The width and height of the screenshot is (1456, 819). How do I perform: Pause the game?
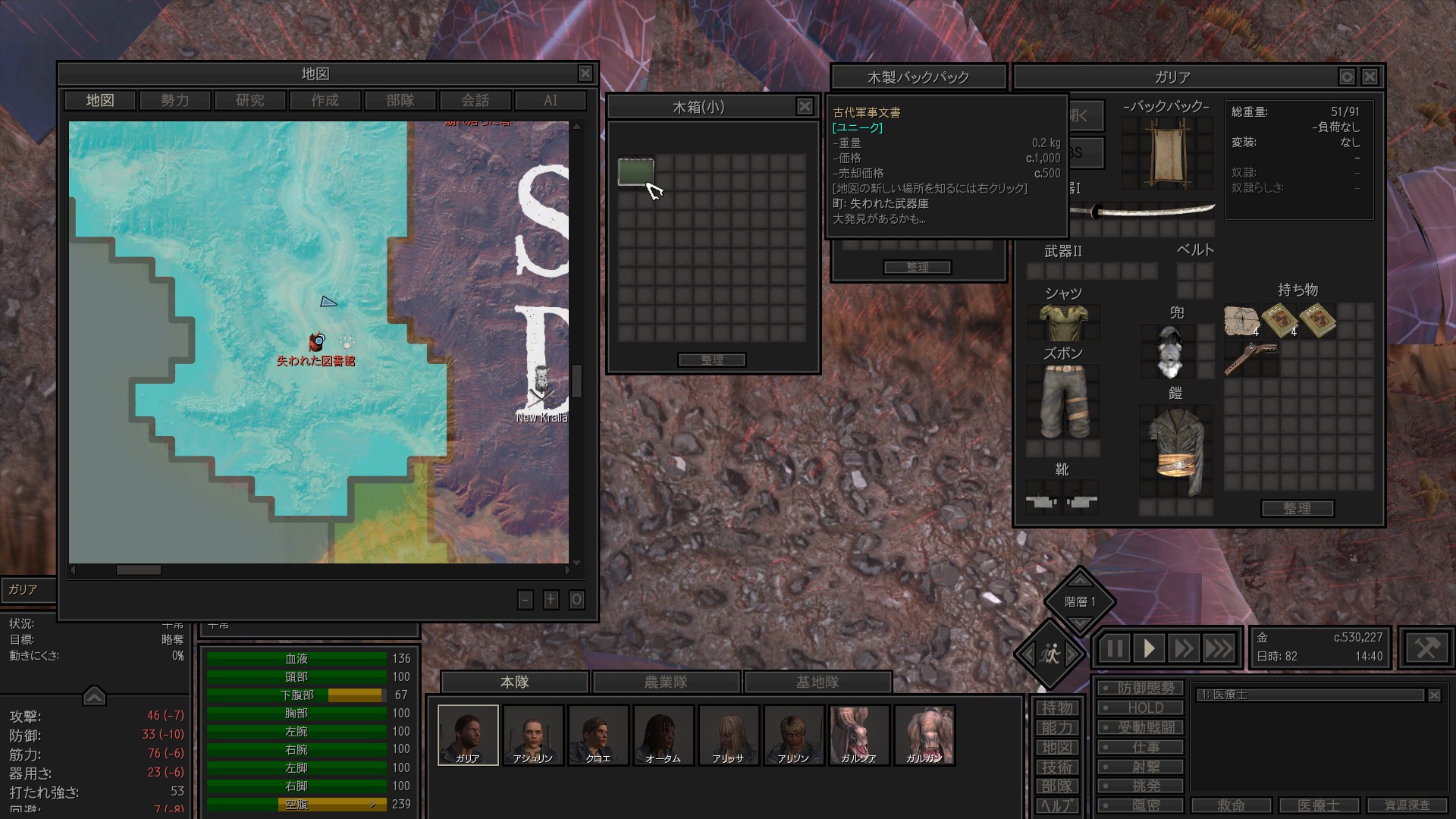click(x=1114, y=648)
